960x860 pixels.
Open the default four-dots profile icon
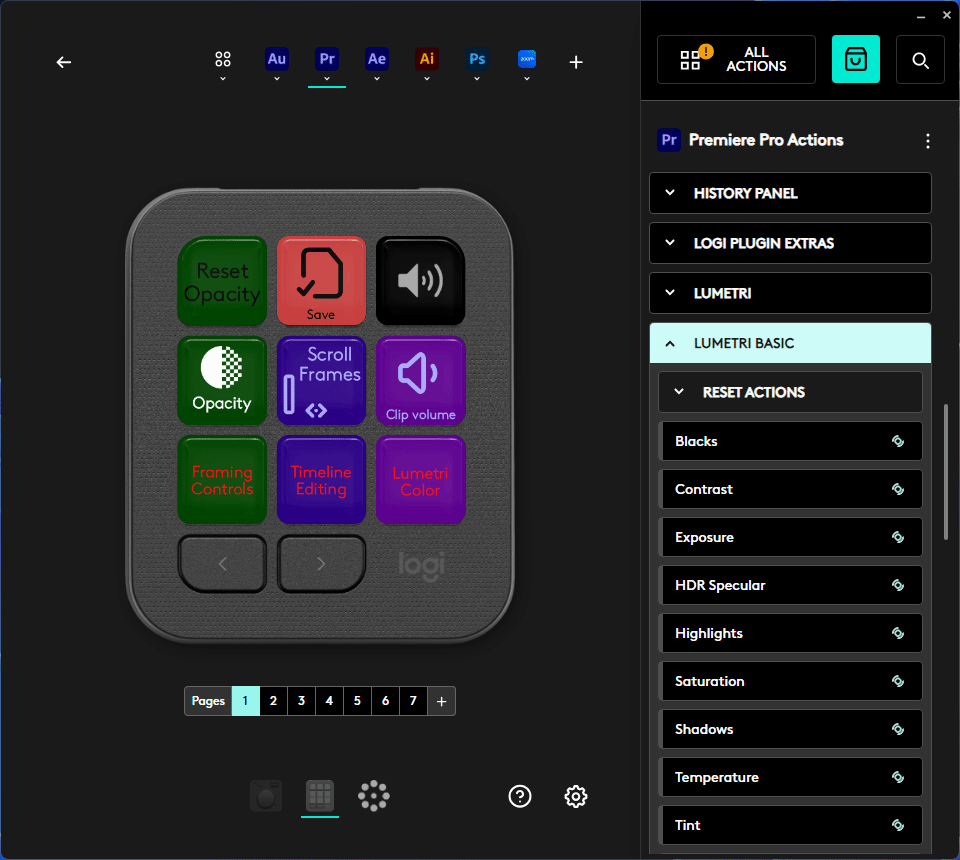tap(223, 59)
